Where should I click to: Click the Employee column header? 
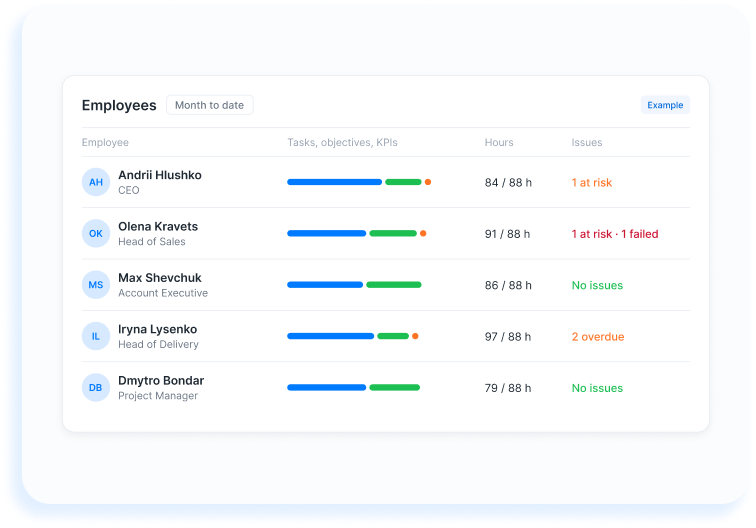105,143
